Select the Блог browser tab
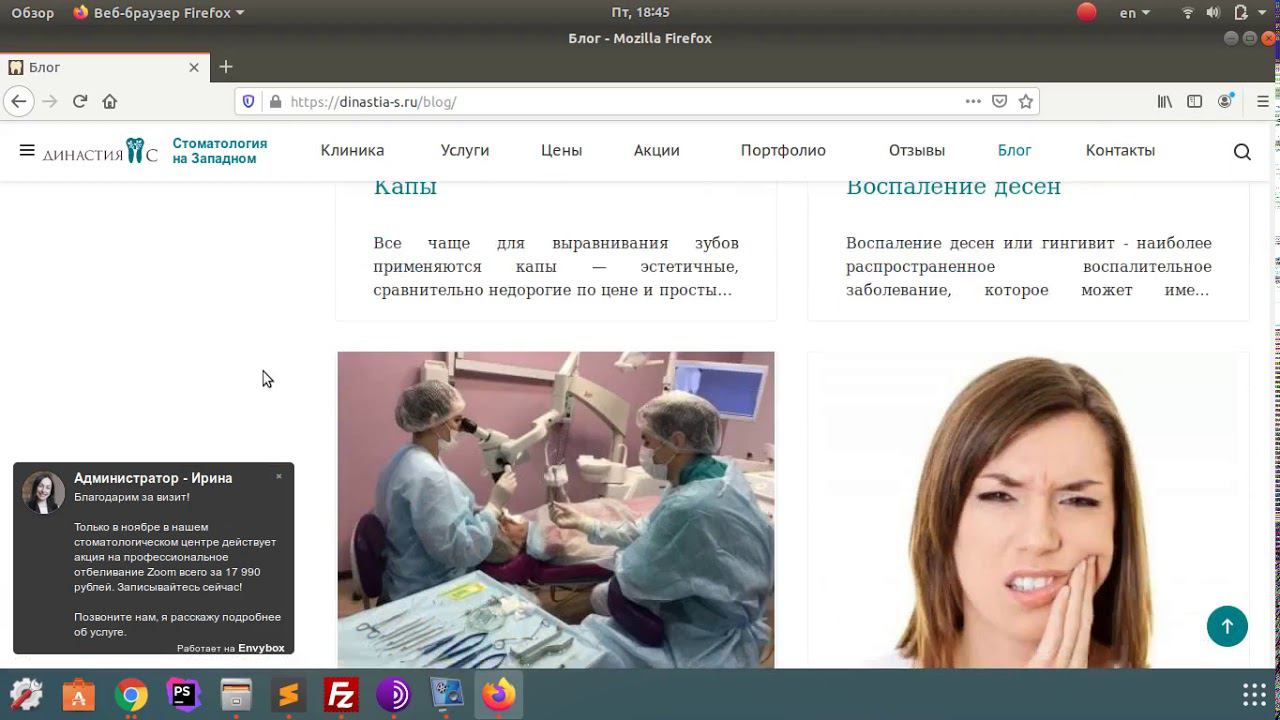This screenshot has width=1280, height=720. click(104, 67)
